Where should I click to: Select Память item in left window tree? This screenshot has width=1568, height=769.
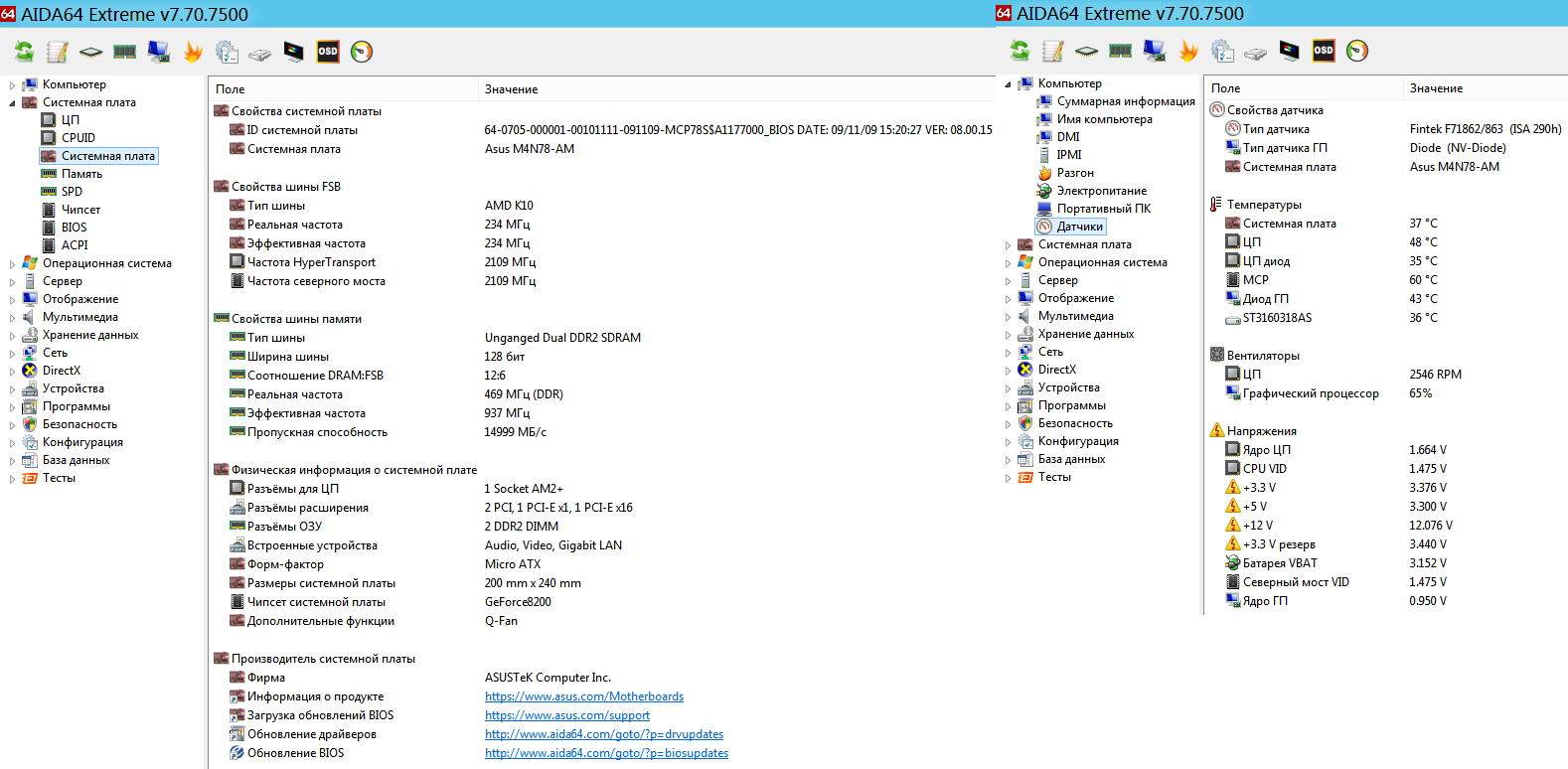81,174
